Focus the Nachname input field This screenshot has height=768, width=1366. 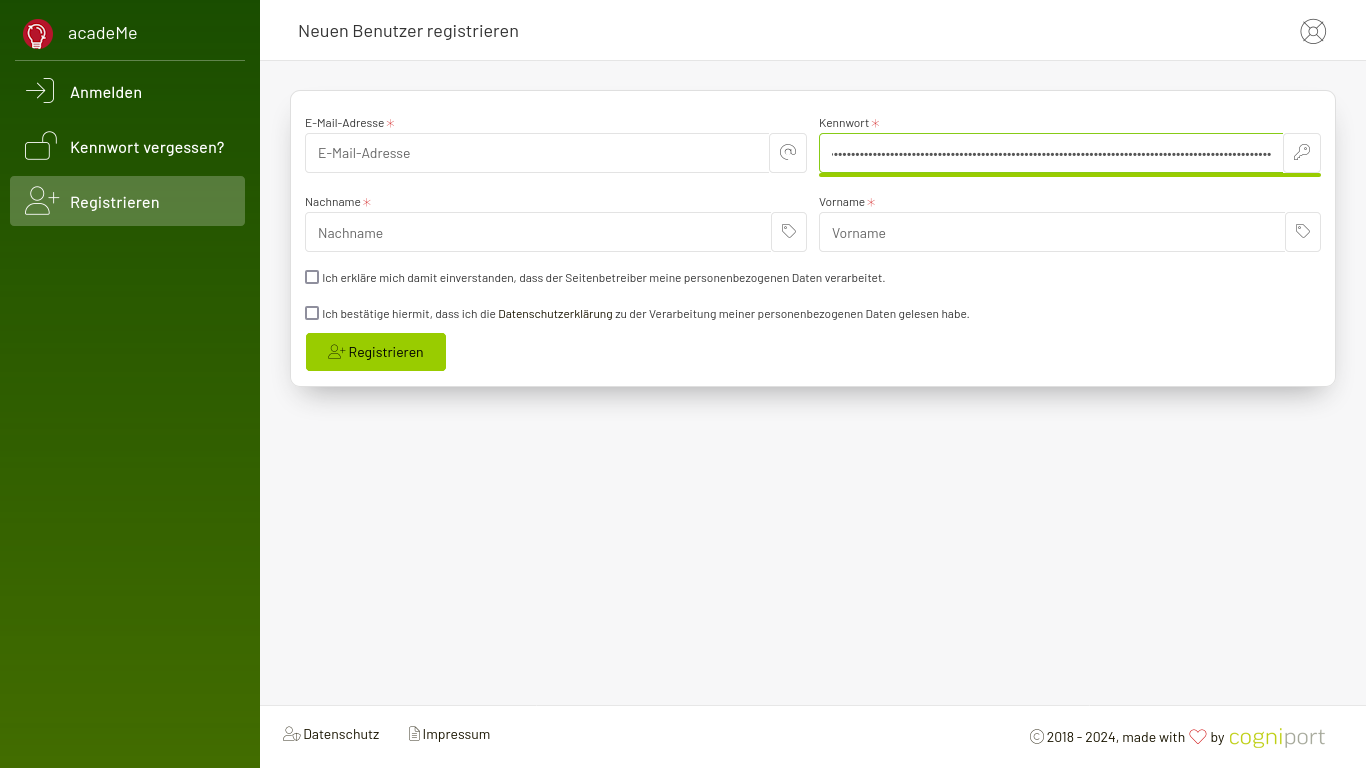click(x=538, y=232)
